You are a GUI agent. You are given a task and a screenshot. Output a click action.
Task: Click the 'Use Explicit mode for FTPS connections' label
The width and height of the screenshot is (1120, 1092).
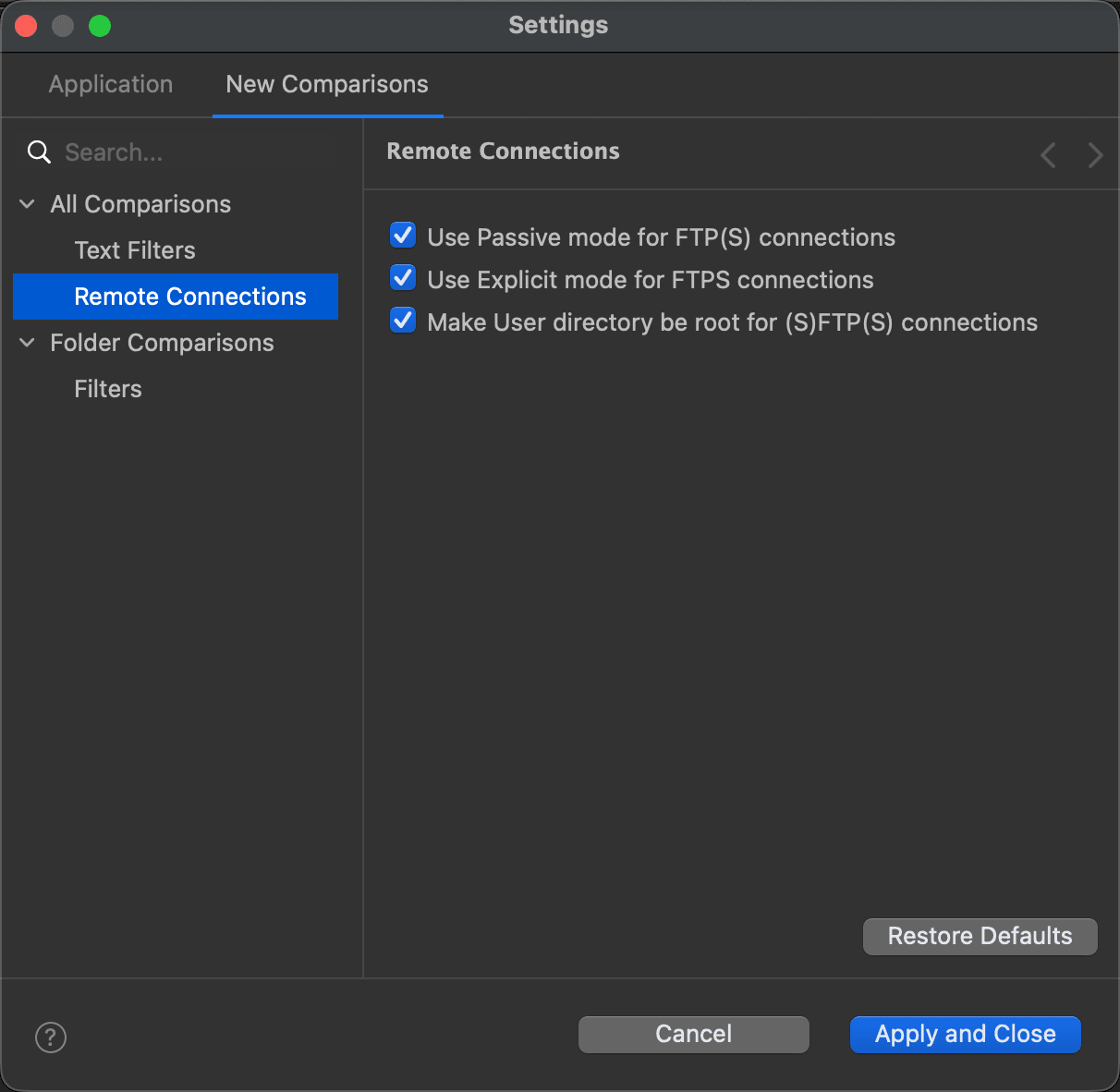point(651,280)
